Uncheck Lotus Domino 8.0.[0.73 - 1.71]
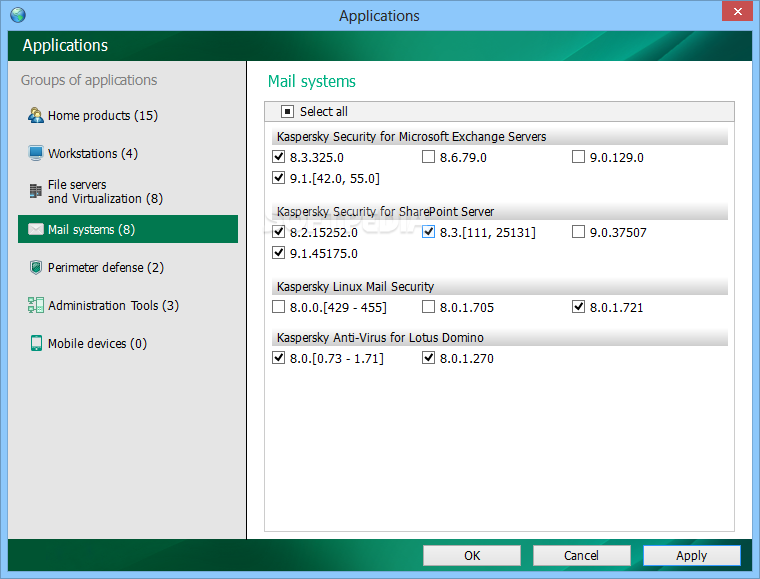Image resolution: width=760 pixels, height=579 pixels. pos(278,358)
